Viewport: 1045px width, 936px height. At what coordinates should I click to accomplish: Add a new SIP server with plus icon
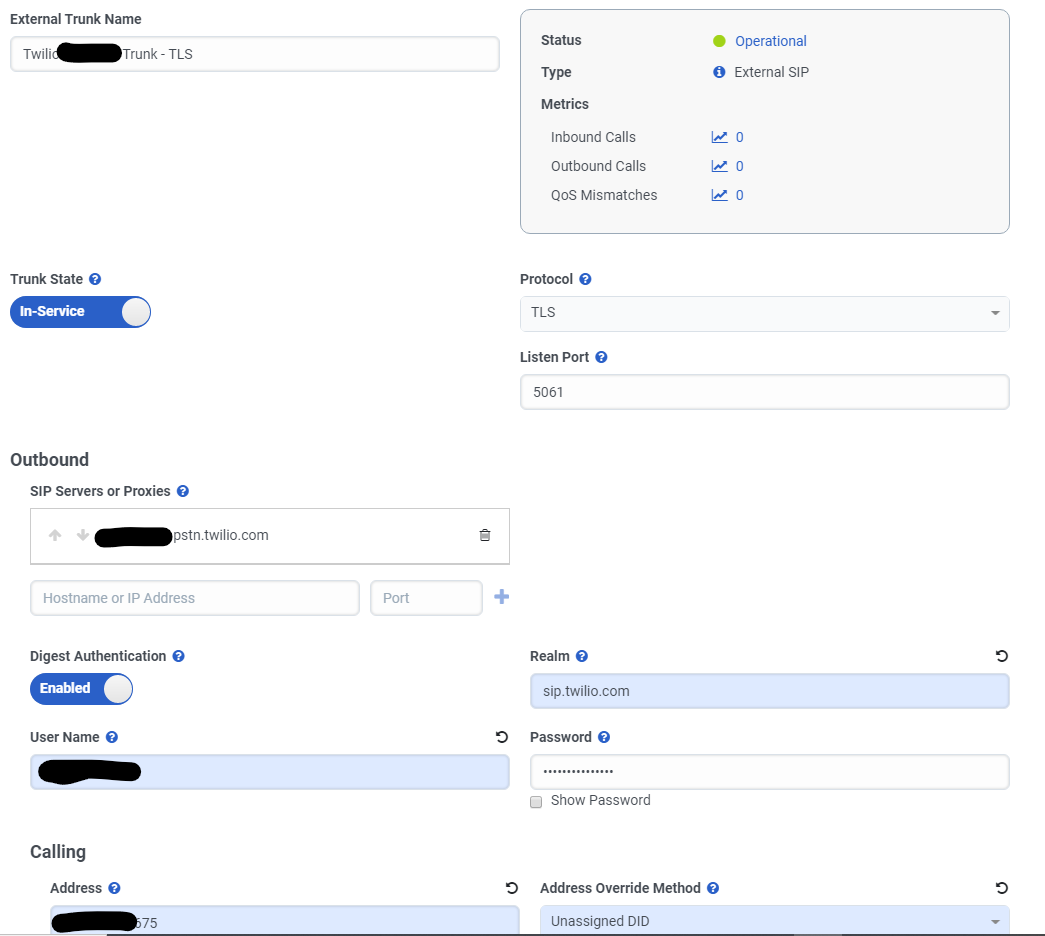coord(501,596)
